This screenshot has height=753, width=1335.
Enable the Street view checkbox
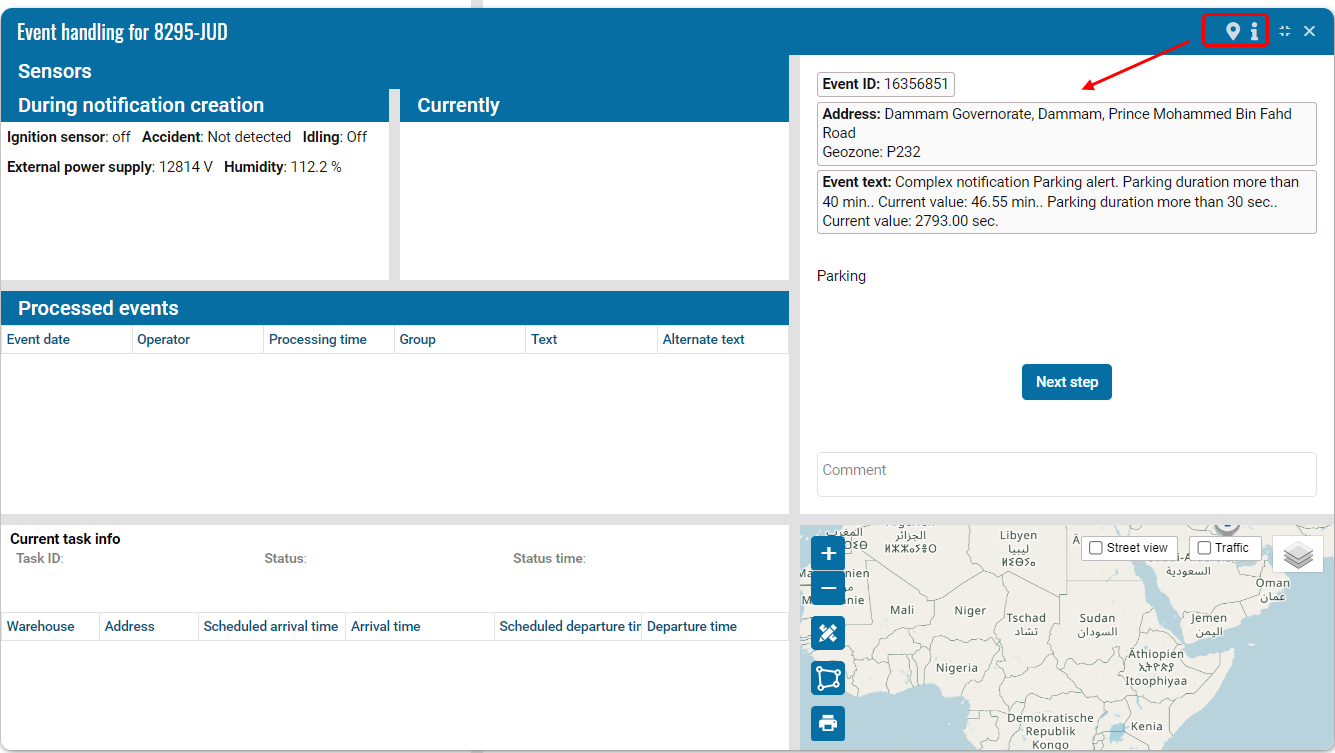1096,548
